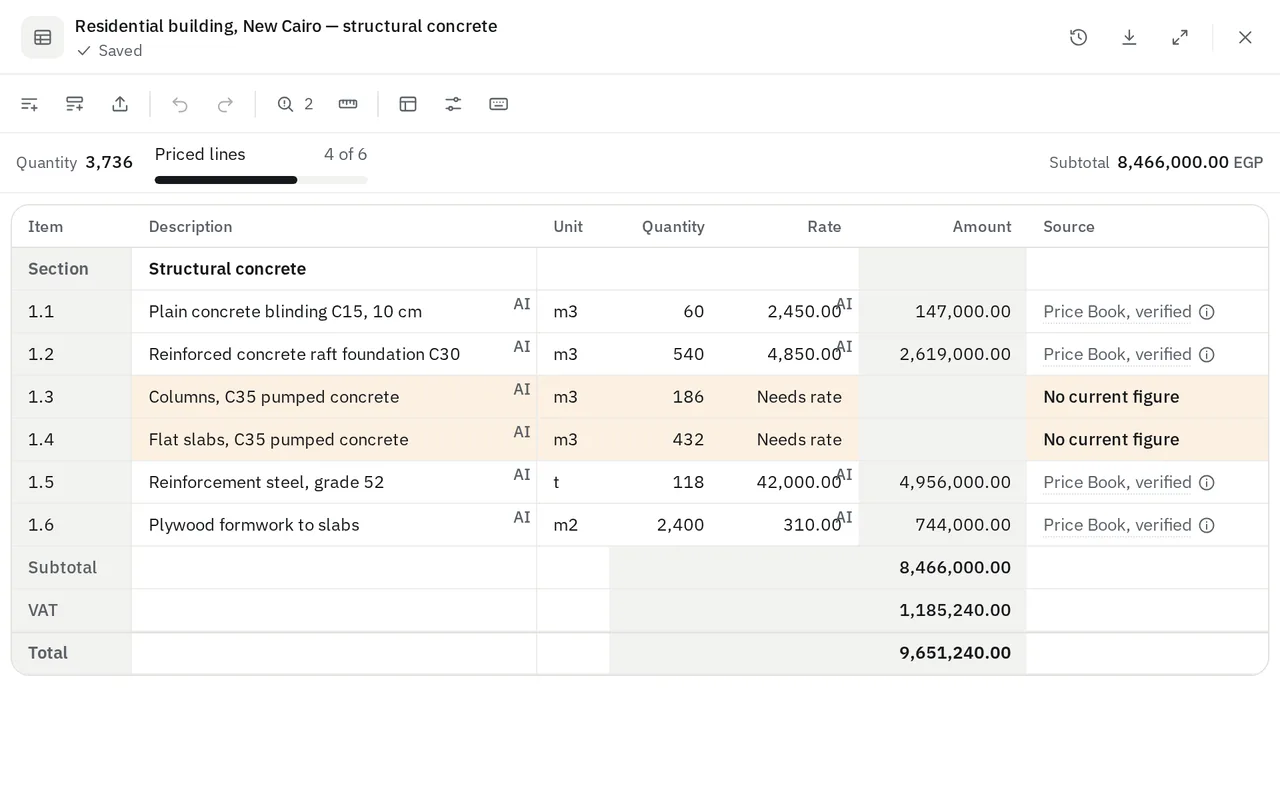Screen dimensions: 1280x800
Task: Click the ruler units icon
Action: pos(348,104)
